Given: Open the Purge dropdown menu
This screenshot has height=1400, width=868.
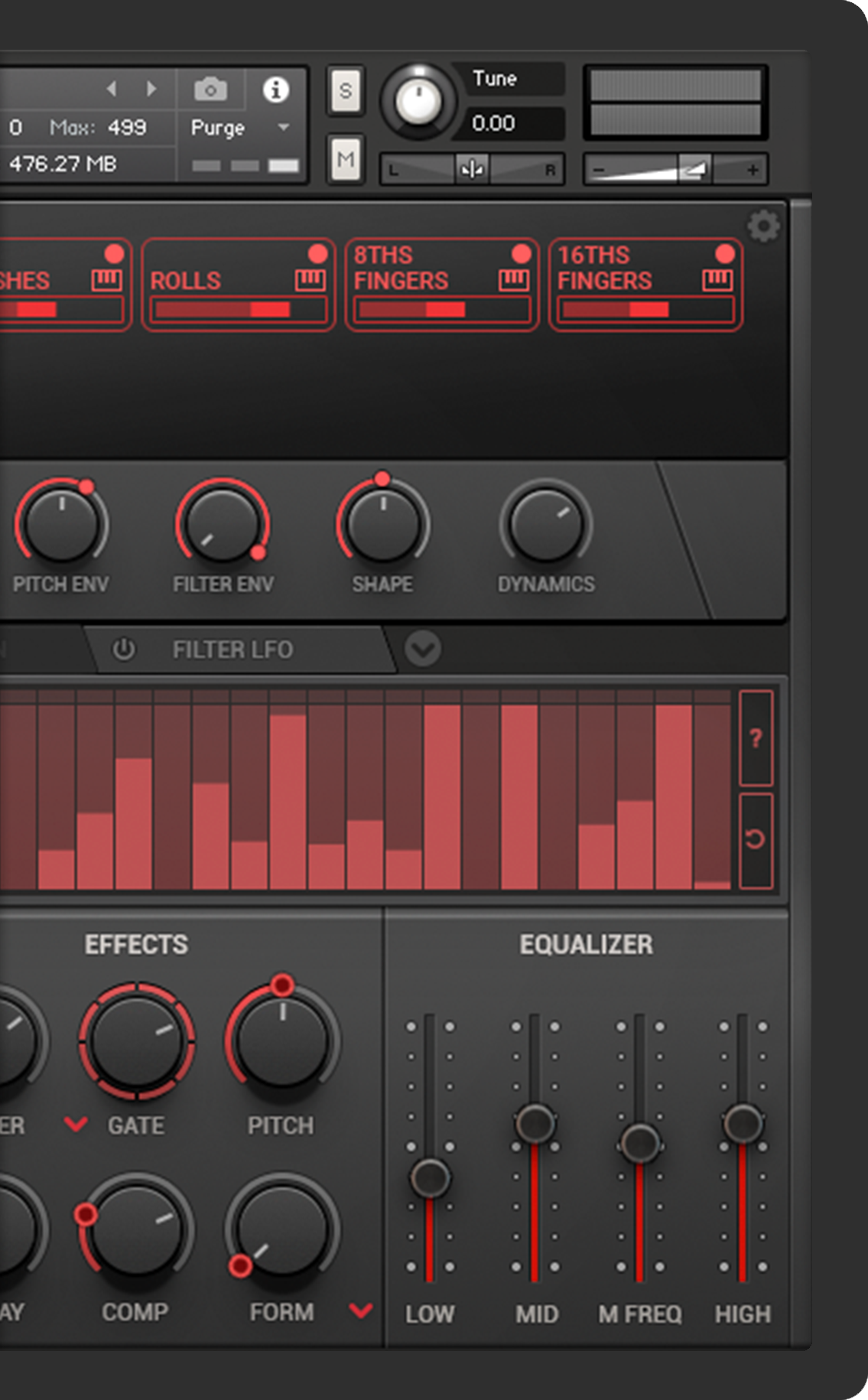Looking at the screenshot, I should click(x=240, y=128).
